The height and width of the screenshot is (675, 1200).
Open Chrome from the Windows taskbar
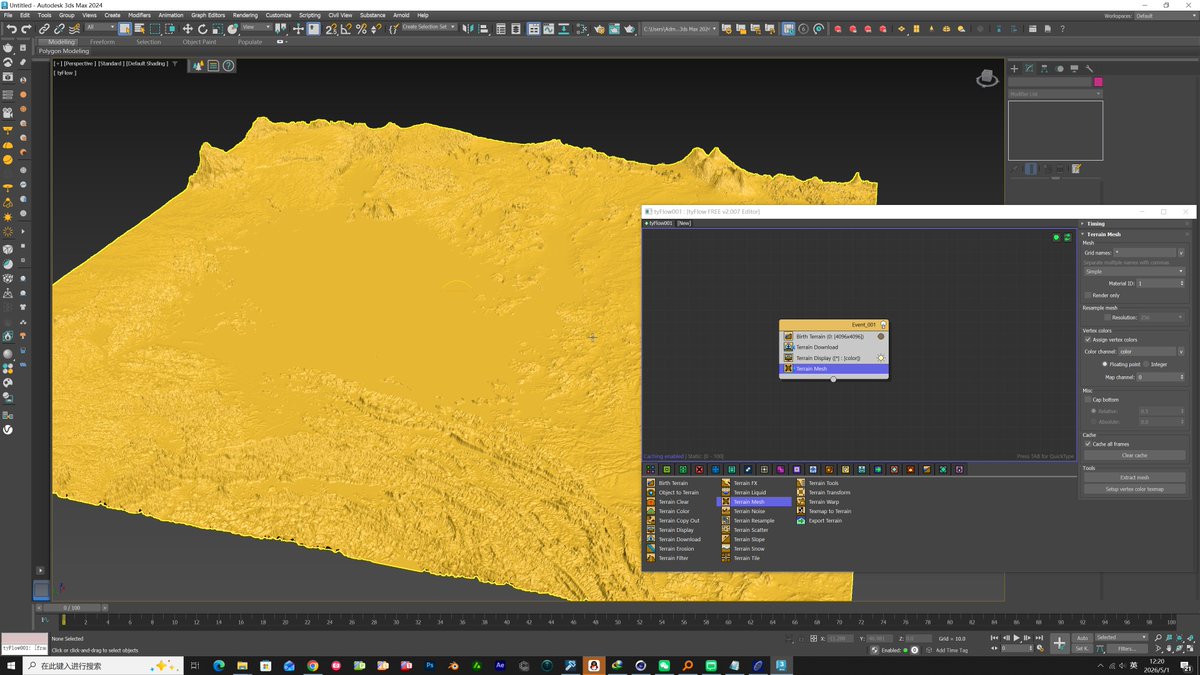tap(313, 665)
